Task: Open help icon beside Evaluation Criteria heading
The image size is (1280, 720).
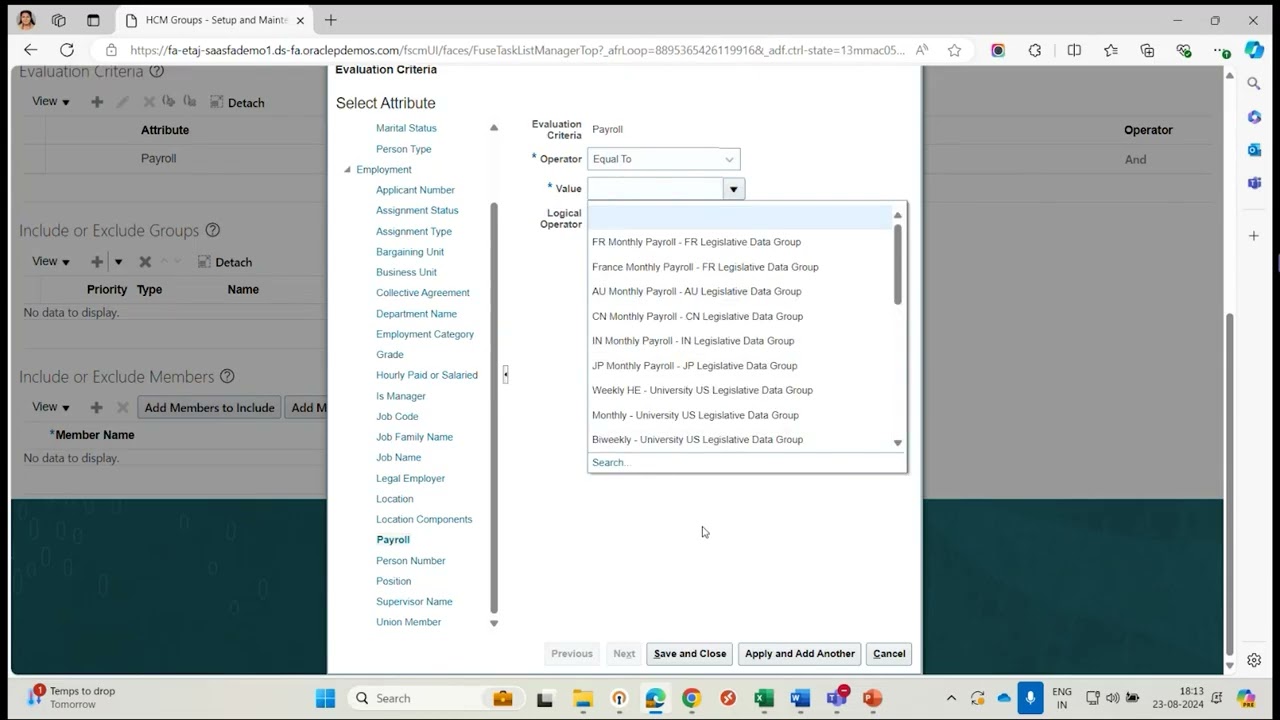Action: (156, 71)
